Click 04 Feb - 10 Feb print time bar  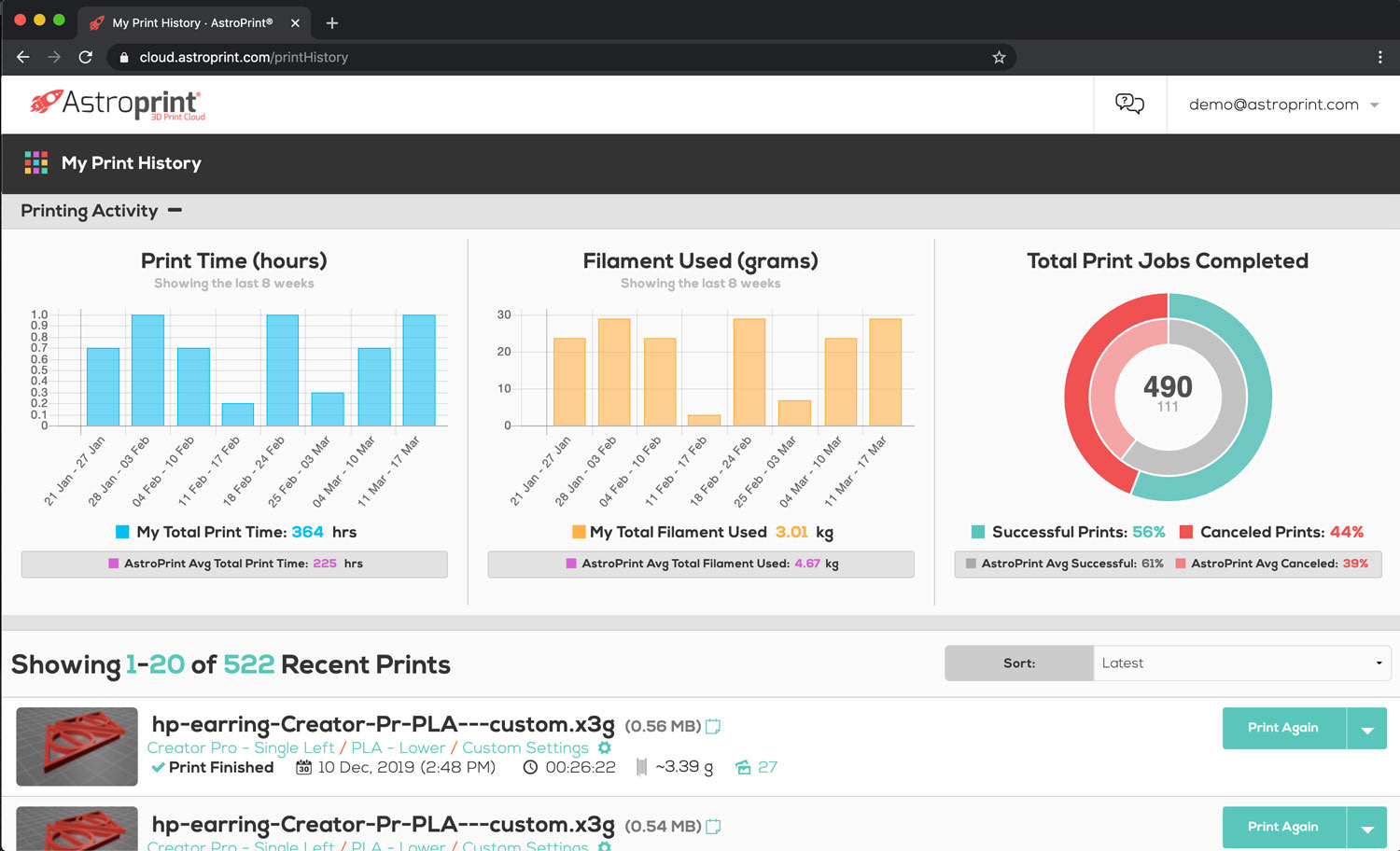pos(193,387)
